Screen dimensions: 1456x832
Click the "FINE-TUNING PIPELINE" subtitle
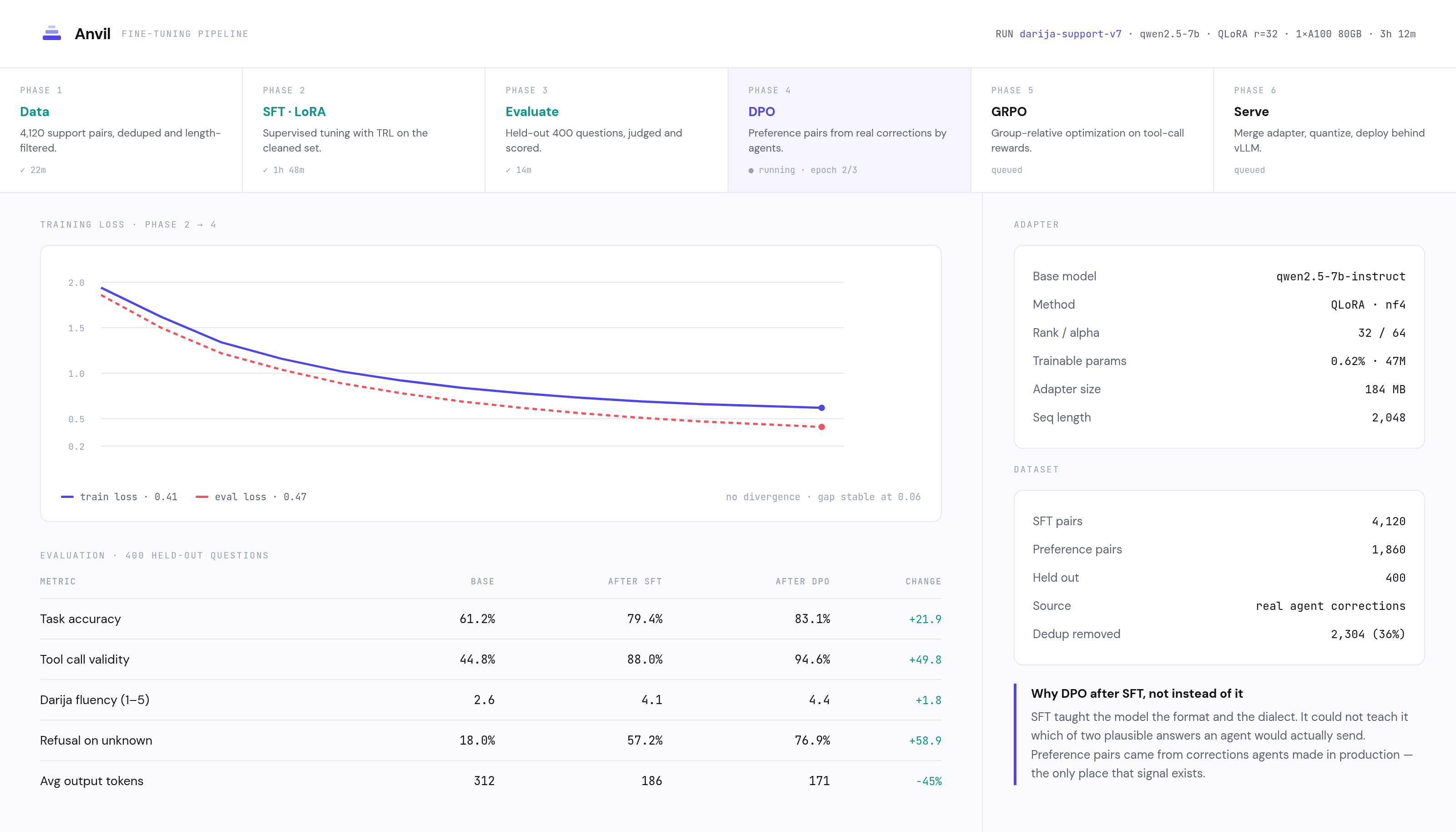point(185,34)
